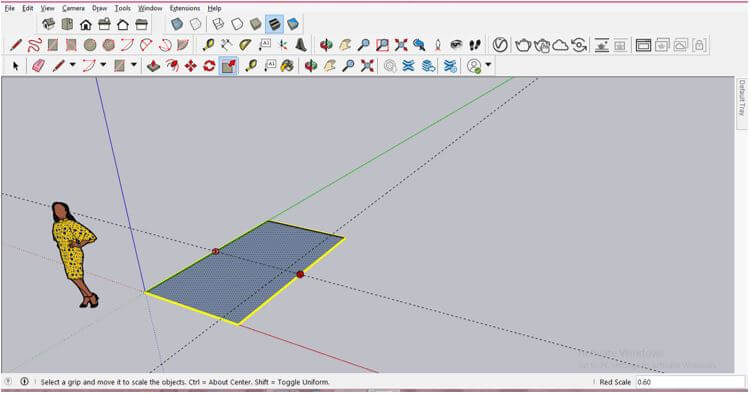Screen dimensions: 751x394
Task: Open the Camera menu
Action: point(73,8)
